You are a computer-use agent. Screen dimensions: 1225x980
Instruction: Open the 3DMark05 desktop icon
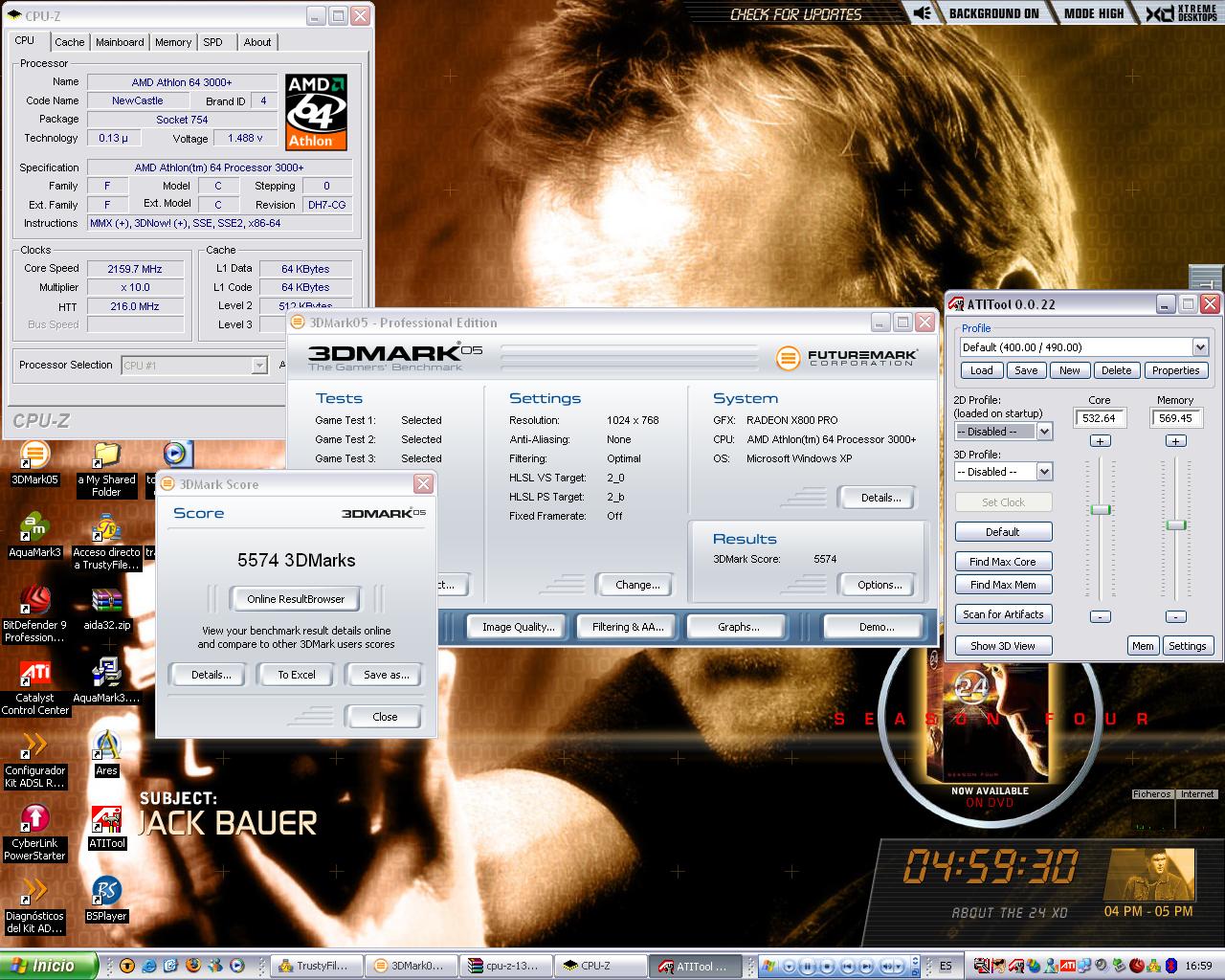click(34, 457)
